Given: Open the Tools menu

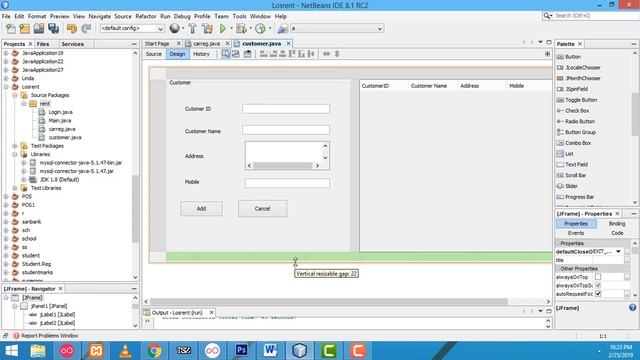Looking at the screenshot, I should click(239, 16).
